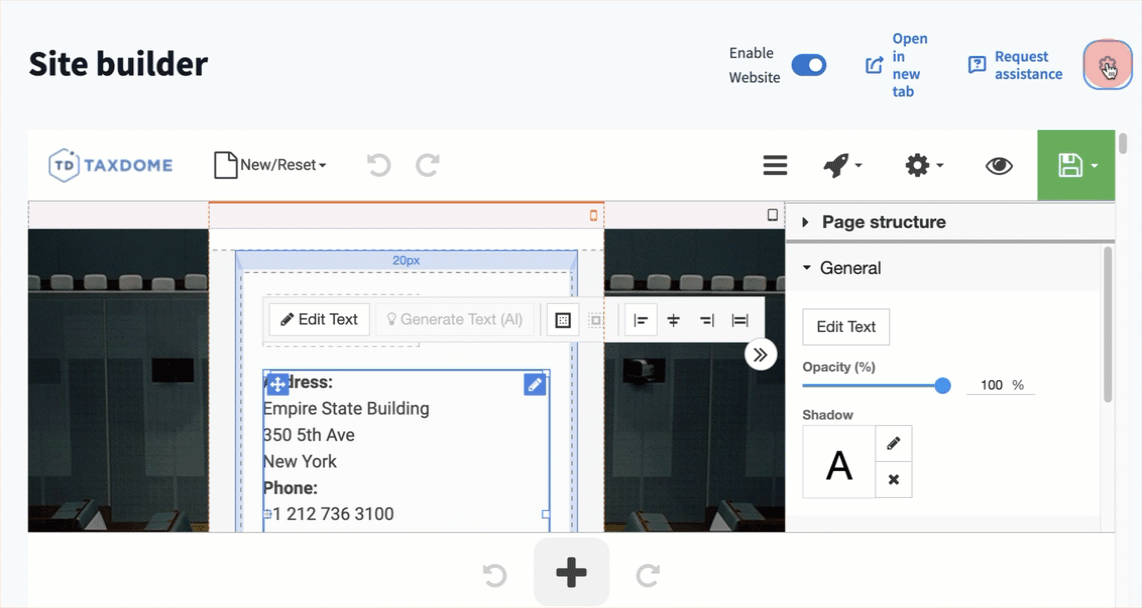Click the large plus add button

[x=571, y=573]
